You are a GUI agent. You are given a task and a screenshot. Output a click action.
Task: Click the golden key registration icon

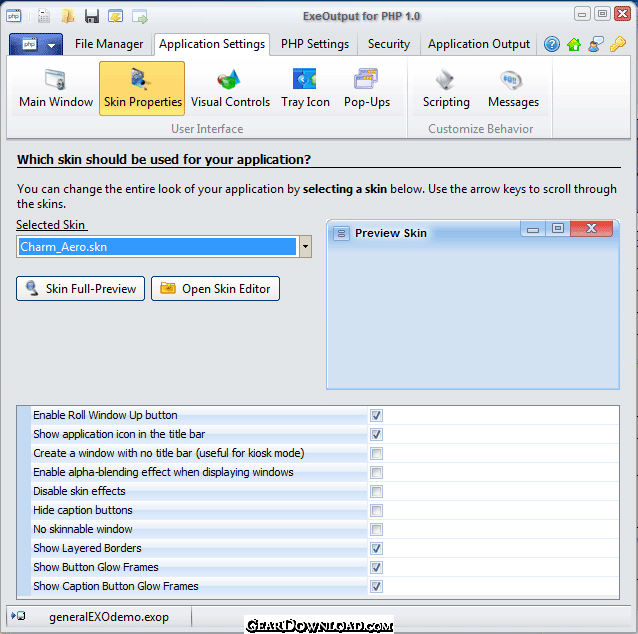click(x=617, y=44)
